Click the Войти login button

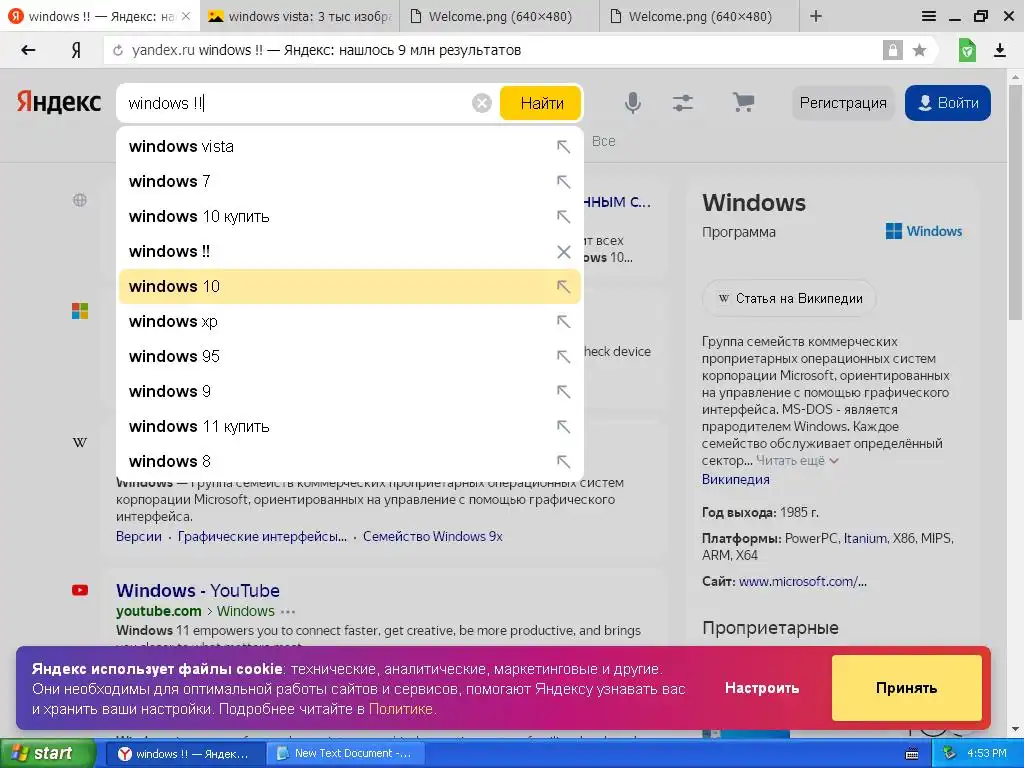(x=948, y=103)
